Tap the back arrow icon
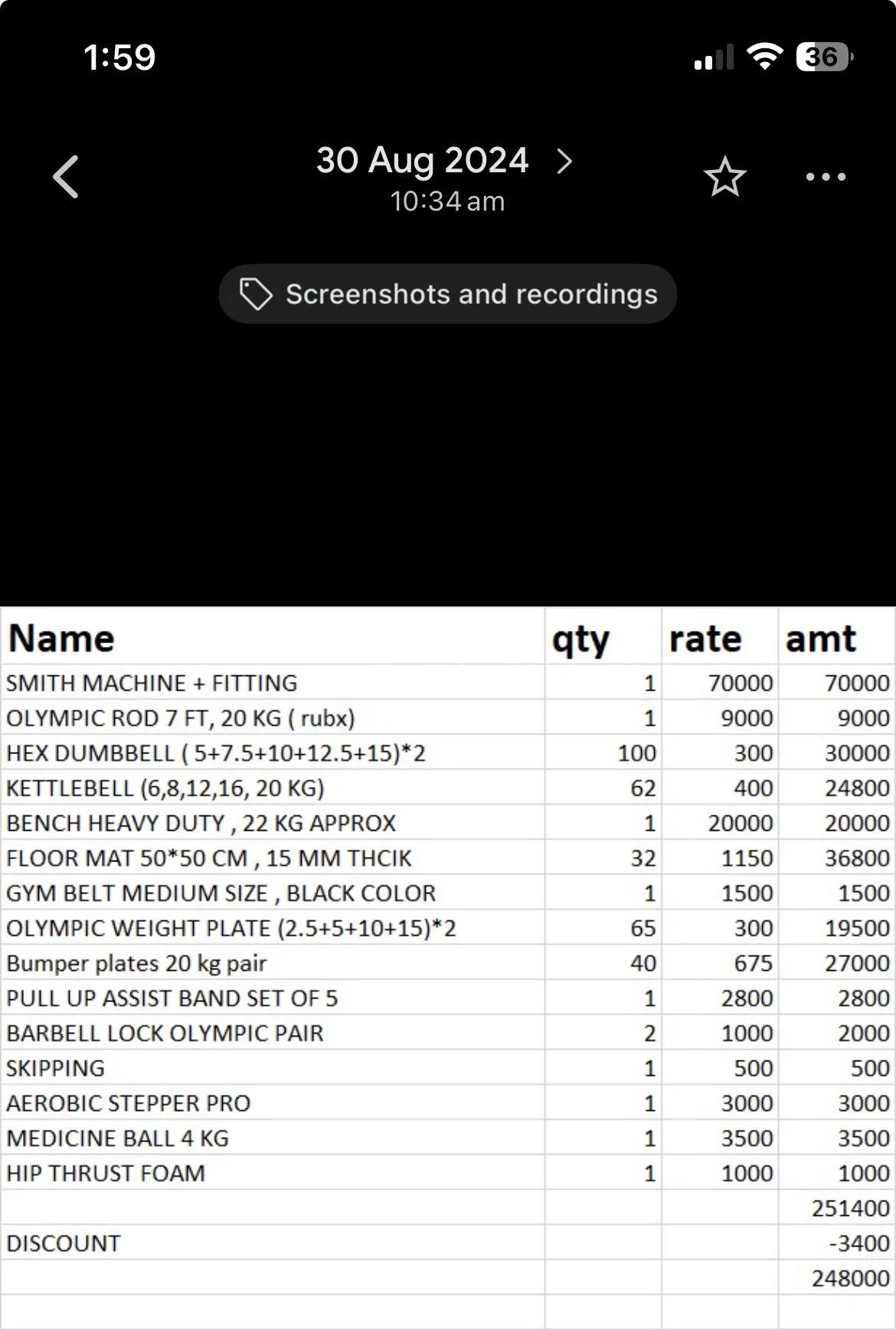The width and height of the screenshot is (896, 1330). (x=67, y=177)
